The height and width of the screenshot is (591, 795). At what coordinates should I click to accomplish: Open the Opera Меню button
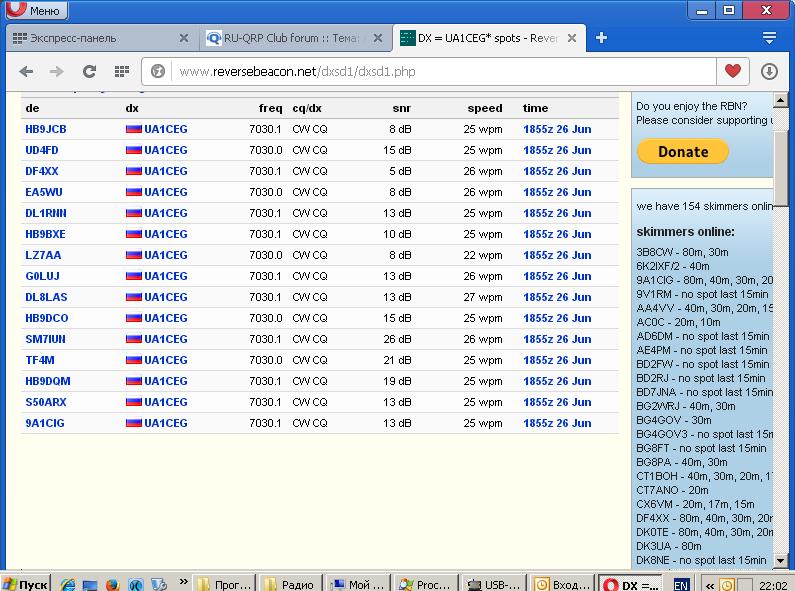click(34, 11)
